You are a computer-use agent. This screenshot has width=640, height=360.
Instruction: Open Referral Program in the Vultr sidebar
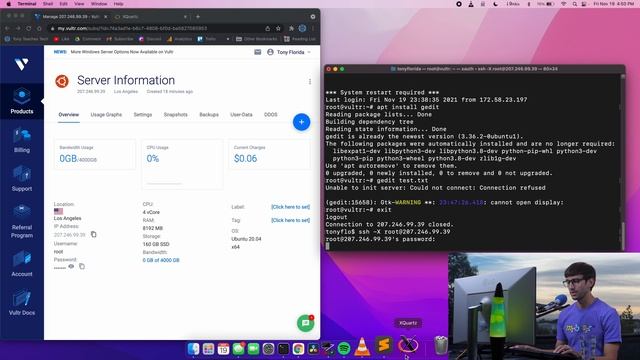tap(22, 221)
